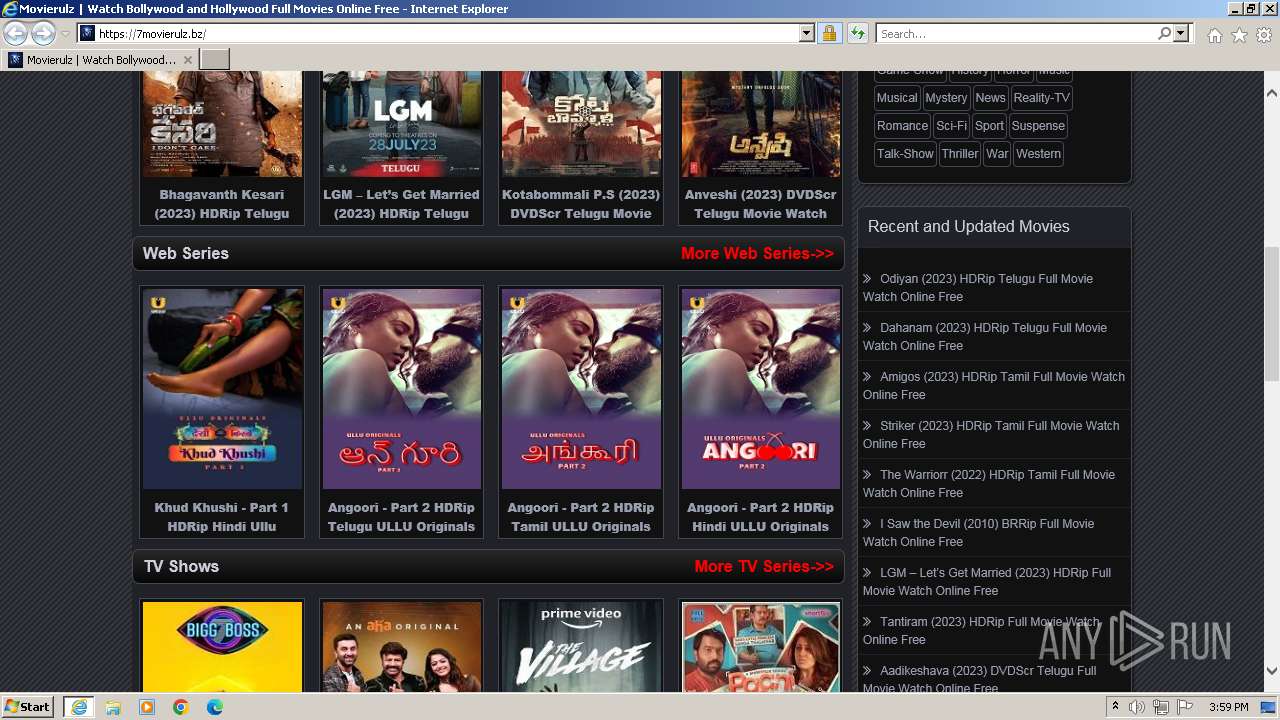Focus the browser search box
The height and width of the screenshot is (720, 1280).
[1016, 34]
